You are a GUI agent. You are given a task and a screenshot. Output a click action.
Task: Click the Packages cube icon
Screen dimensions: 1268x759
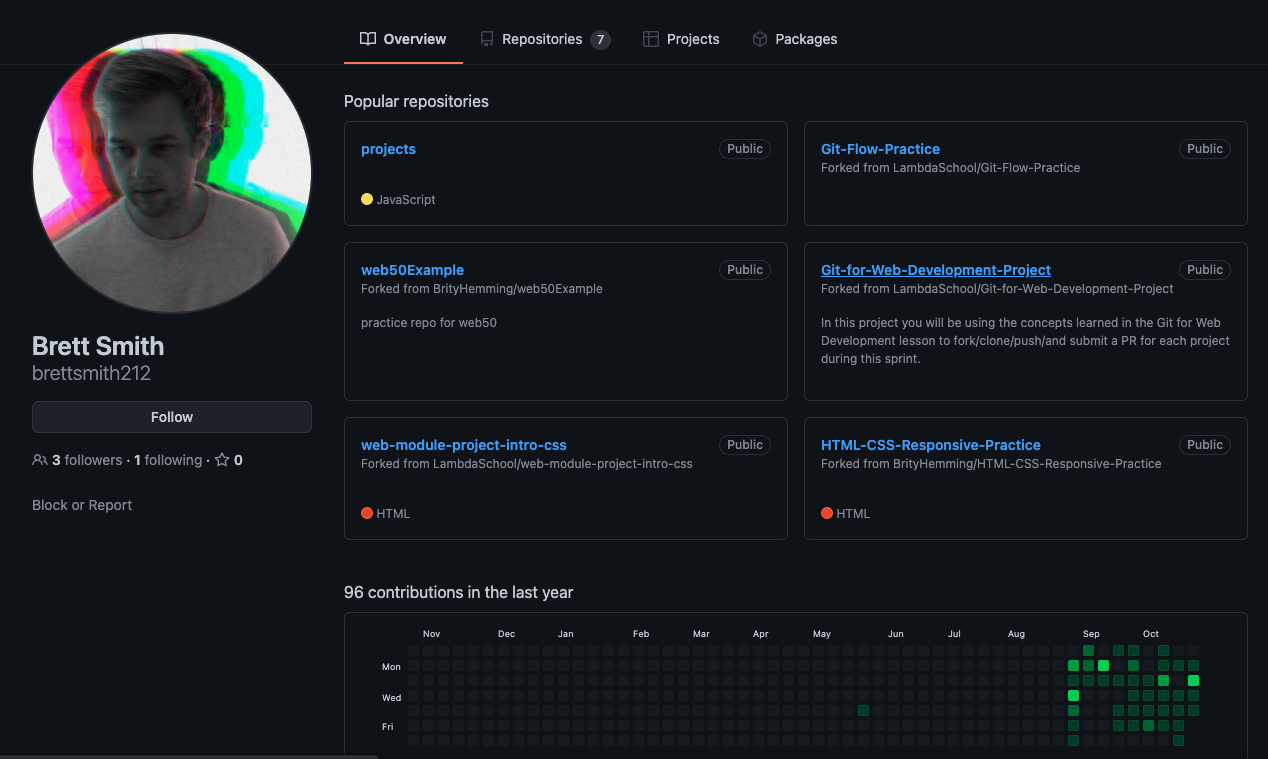click(x=760, y=39)
